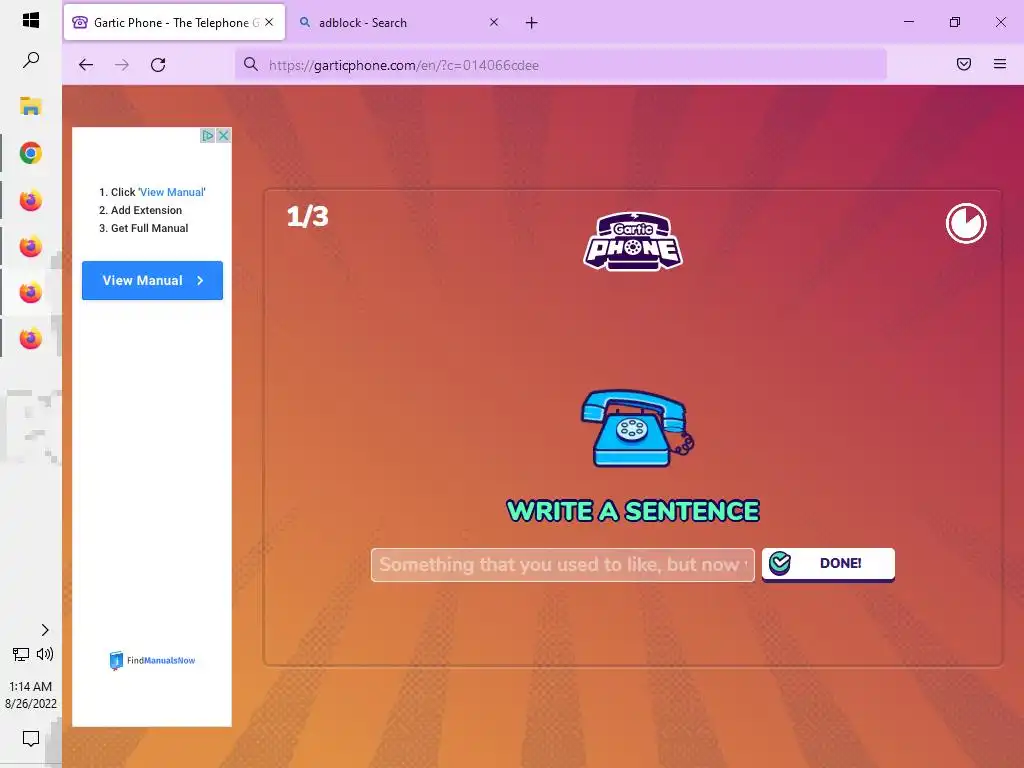Viewport: 1024px width, 768px height.
Task: Click the blue telephone illustration
Action: pos(637,428)
